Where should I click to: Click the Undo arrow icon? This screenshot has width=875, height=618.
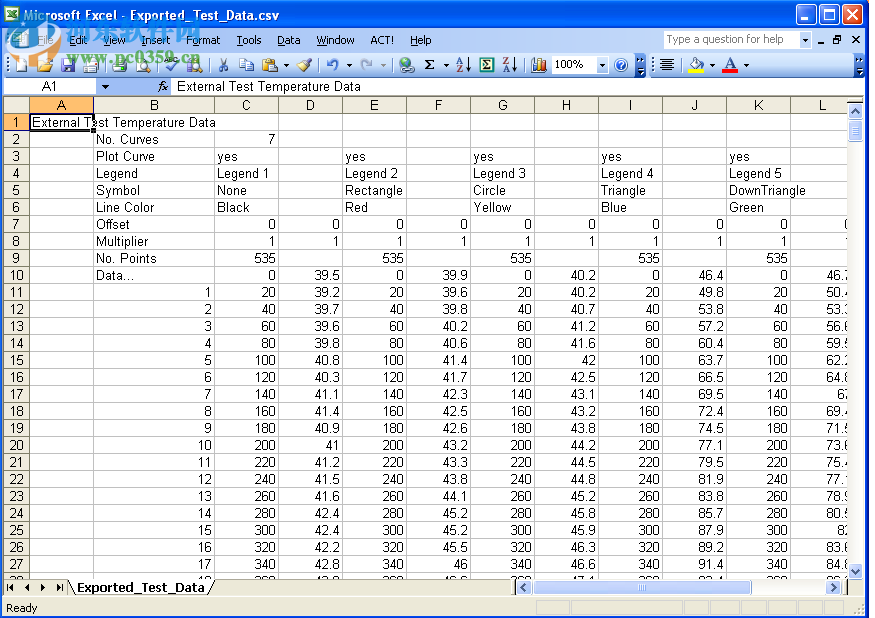[x=332, y=65]
